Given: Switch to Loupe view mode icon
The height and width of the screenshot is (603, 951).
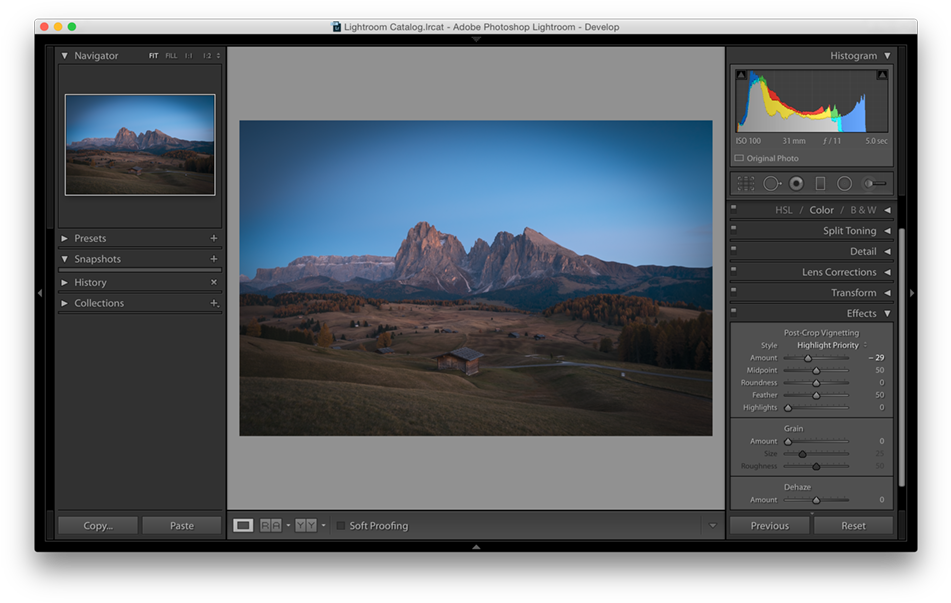Looking at the screenshot, I should click(243, 525).
